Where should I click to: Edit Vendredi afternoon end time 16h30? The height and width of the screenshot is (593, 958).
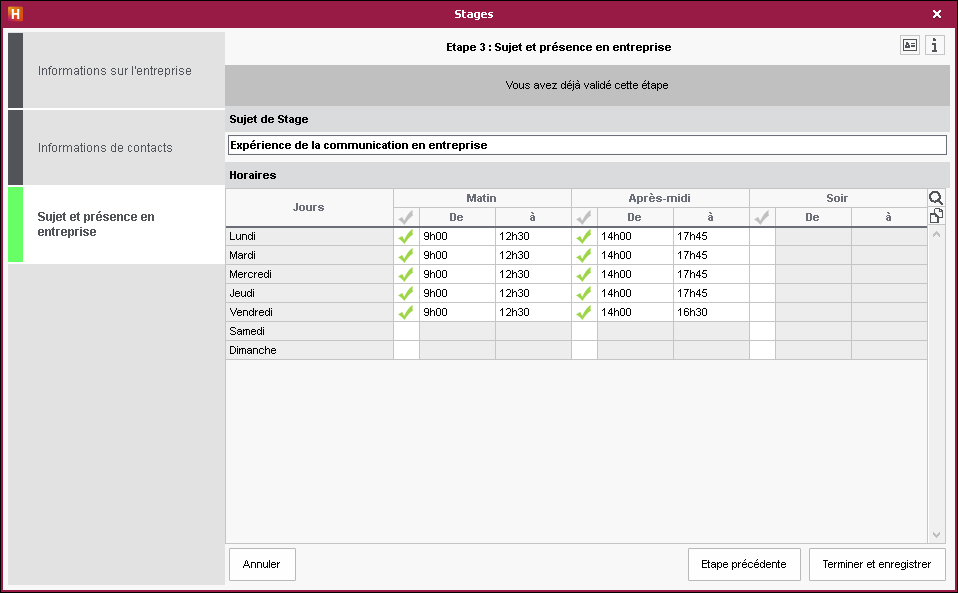(711, 312)
